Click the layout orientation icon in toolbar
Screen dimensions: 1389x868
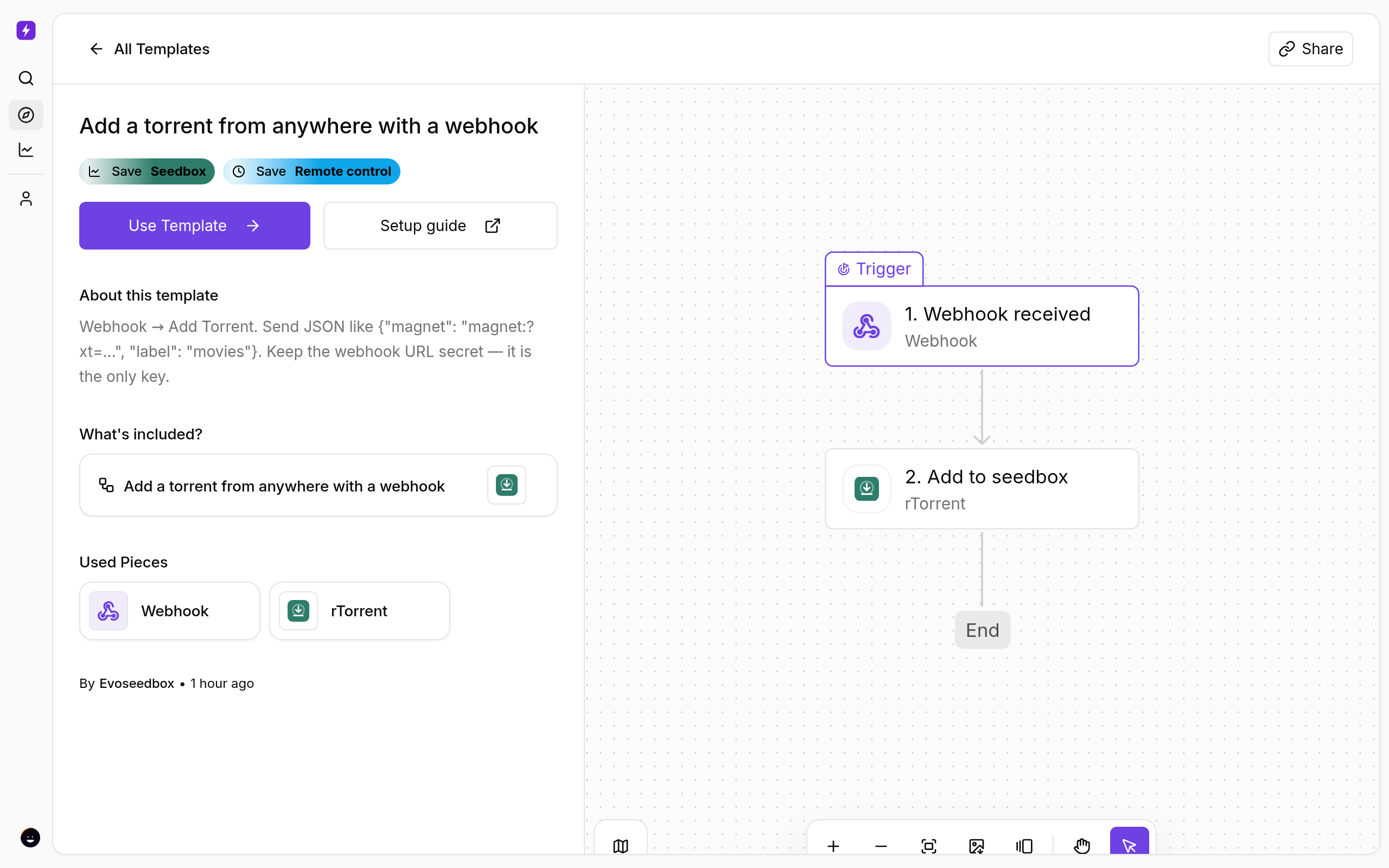(x=1024, y=846)
